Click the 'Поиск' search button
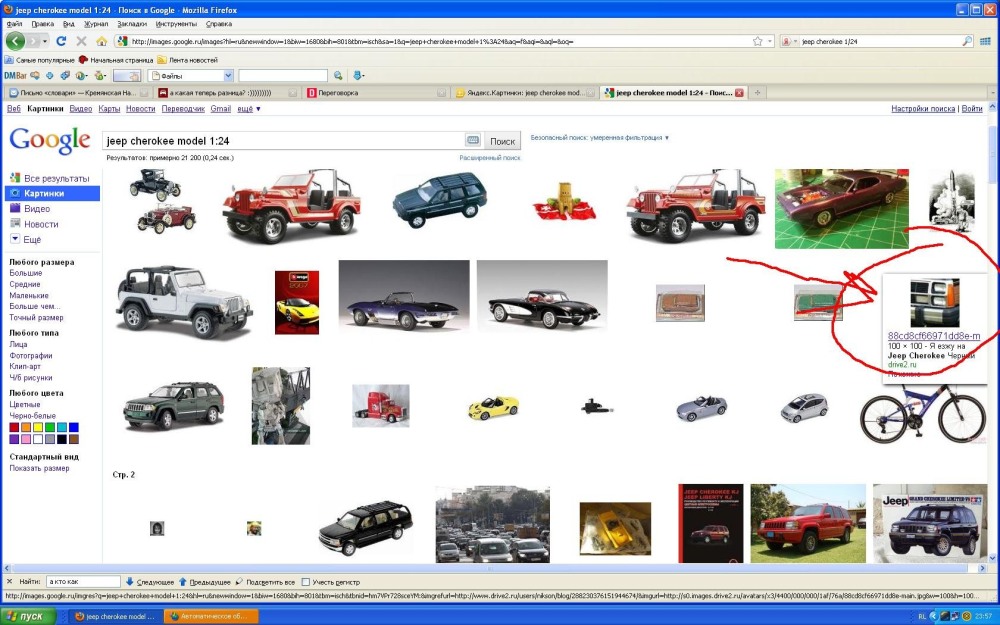1000x625 pixels. click(502, 141)
